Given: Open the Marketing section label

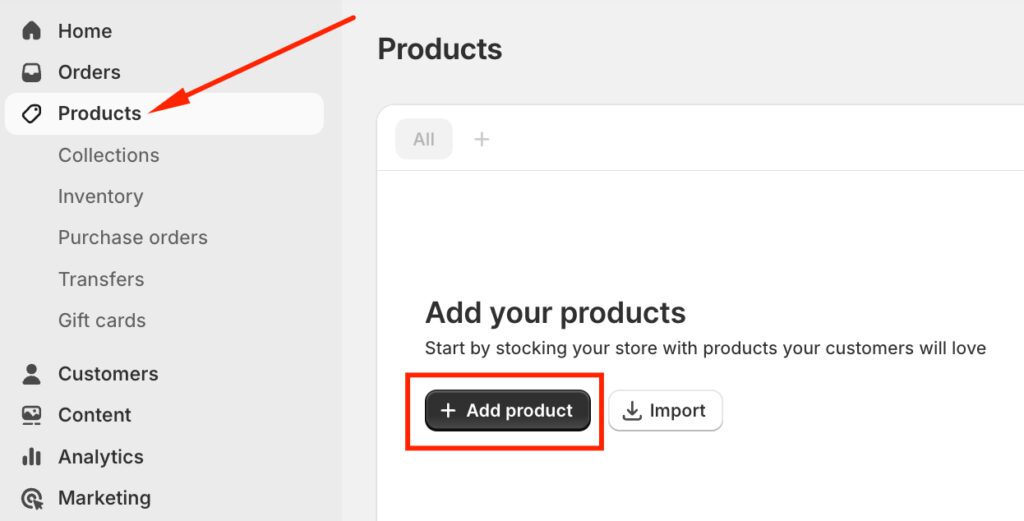Looking at the screenshot, I should (x=104, y=498).
